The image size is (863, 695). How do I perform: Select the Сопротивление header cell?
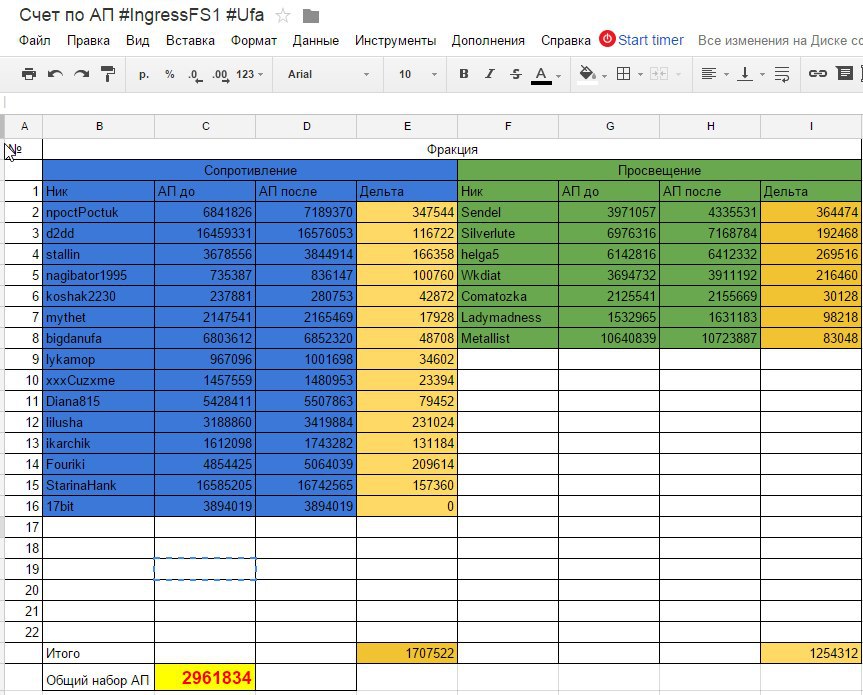250,171
